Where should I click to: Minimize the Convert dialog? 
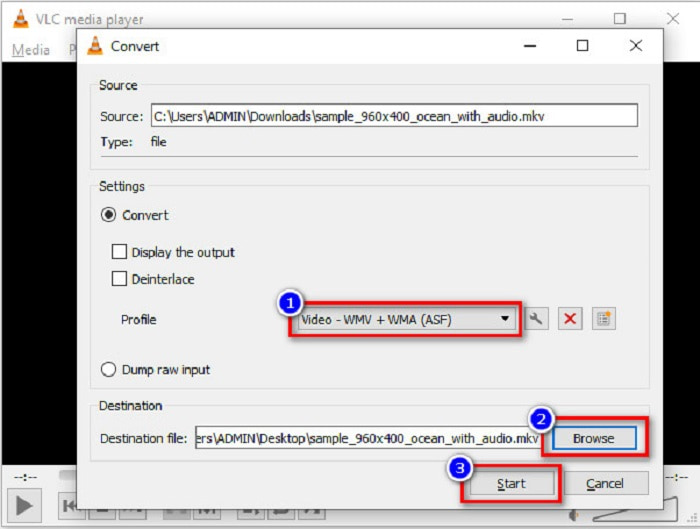click(x=530, y=46)
